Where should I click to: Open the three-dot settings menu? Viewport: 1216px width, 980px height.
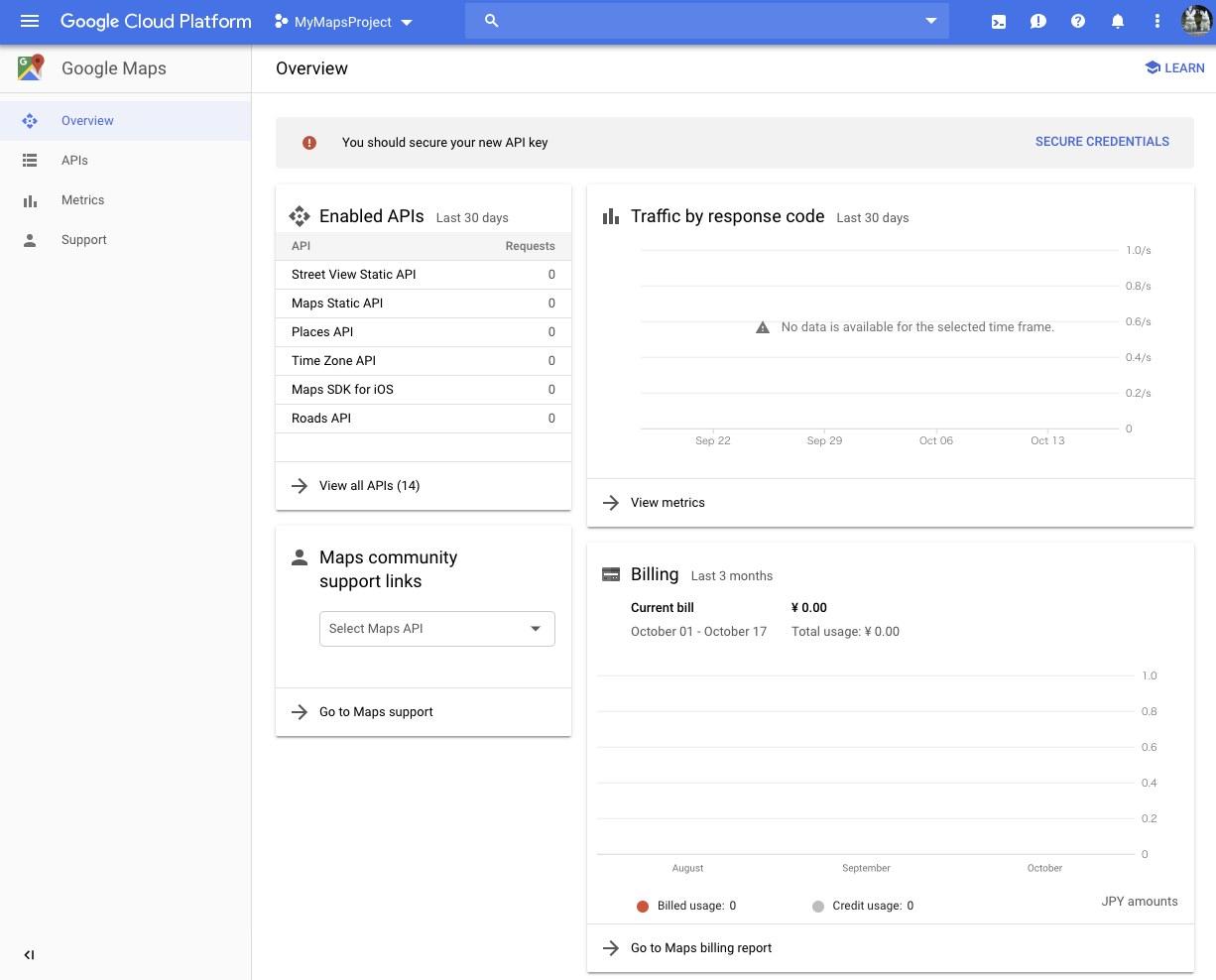click(1156, 22)
